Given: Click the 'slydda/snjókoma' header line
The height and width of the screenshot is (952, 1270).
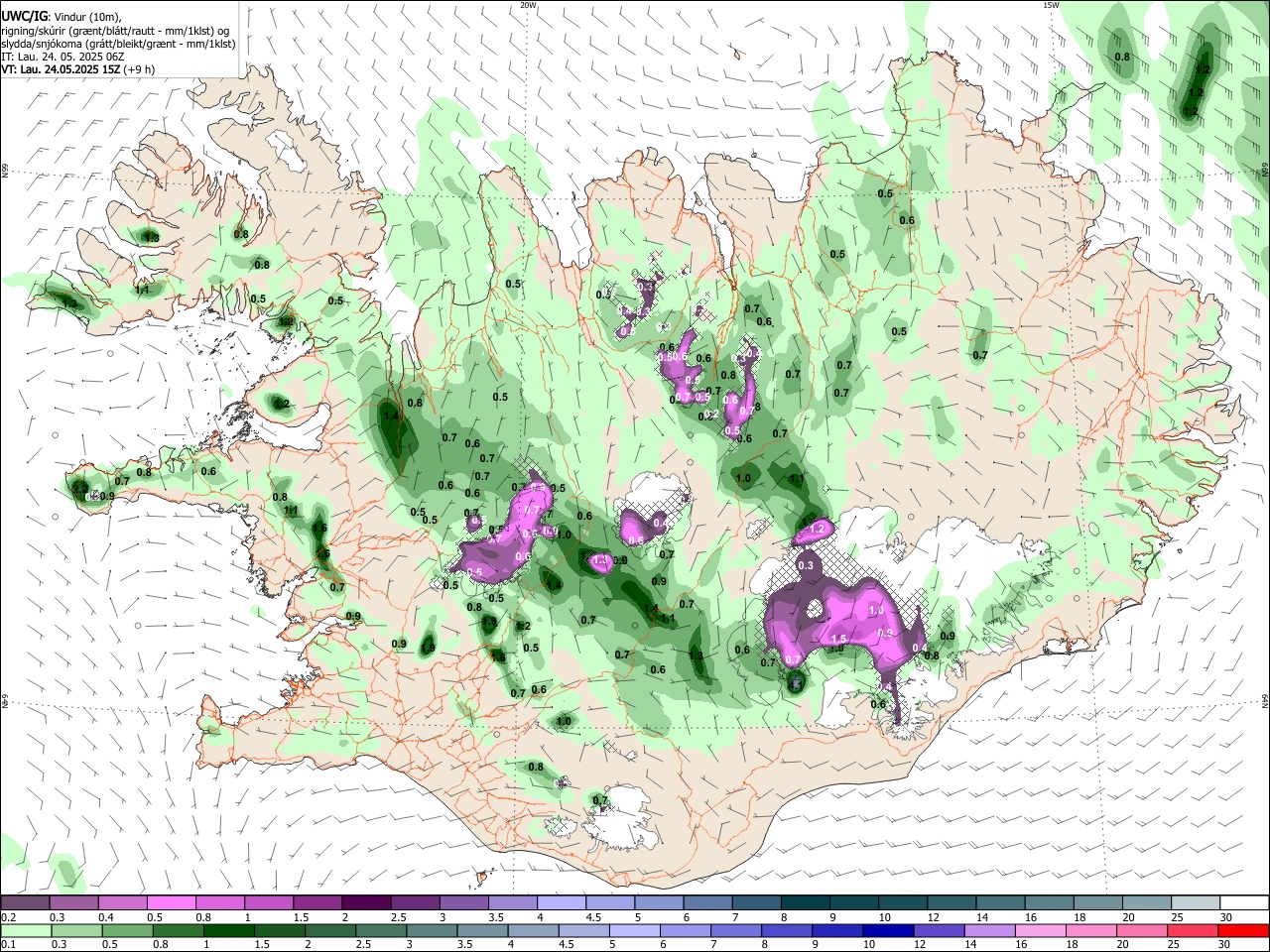Looking at the screenshot, I should coord(118,44).
